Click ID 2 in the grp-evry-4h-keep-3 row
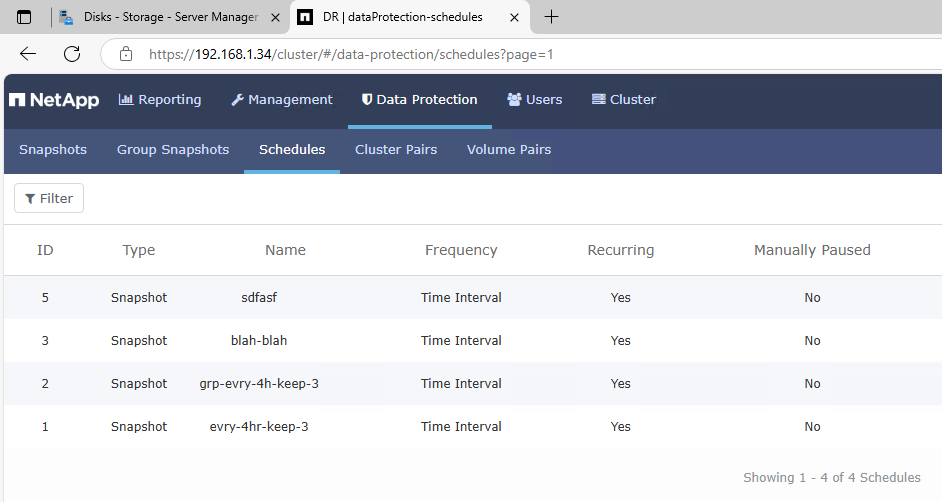This screenshot has height=502, width=942. (x=45, y=384)
